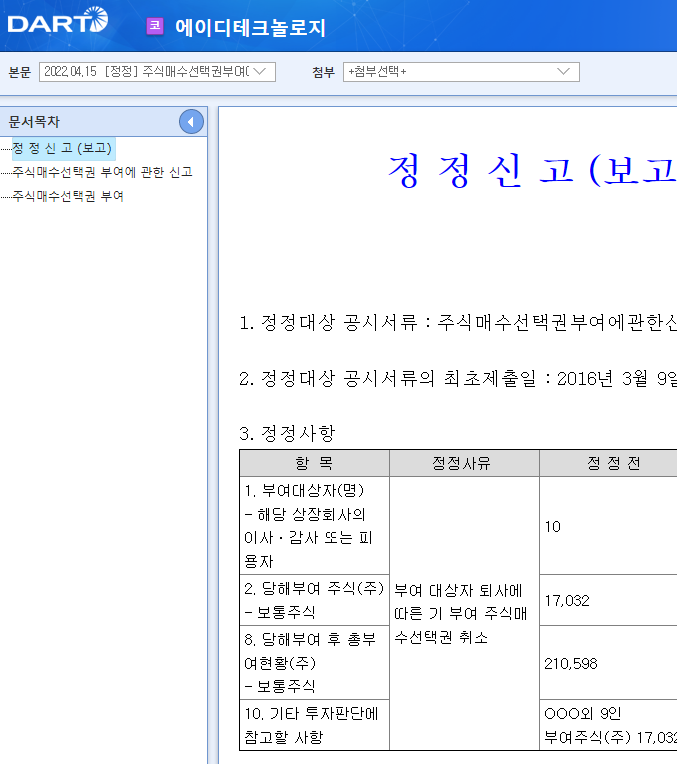Click the DART logo

pos(58,20)
